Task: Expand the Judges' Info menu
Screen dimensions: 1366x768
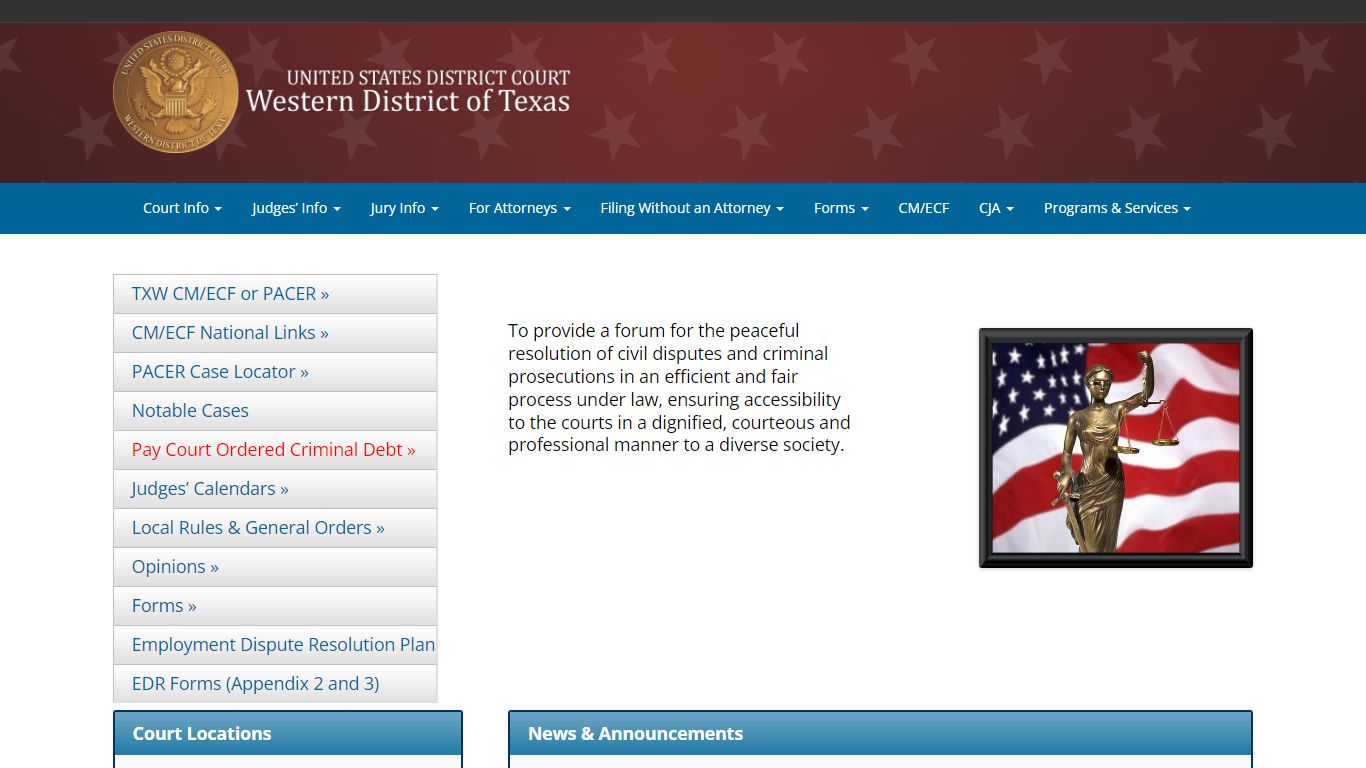Action: coord(296,208)
